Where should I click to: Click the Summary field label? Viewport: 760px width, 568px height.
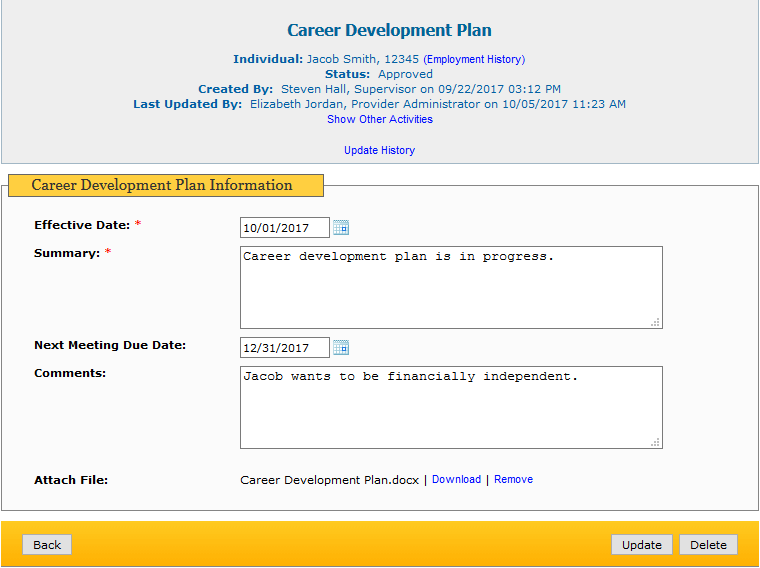click(67, 253)
